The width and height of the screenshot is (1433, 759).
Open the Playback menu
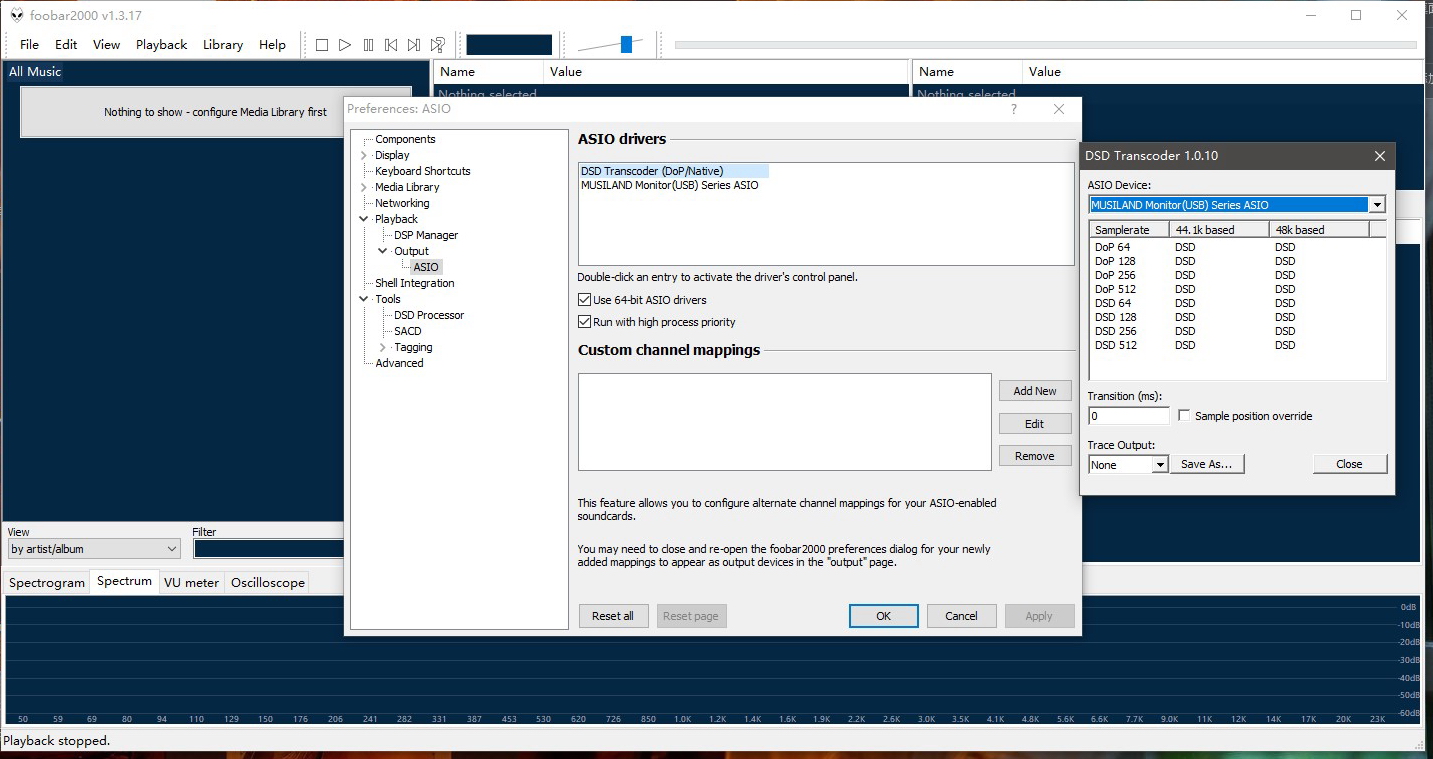[161, 45]
